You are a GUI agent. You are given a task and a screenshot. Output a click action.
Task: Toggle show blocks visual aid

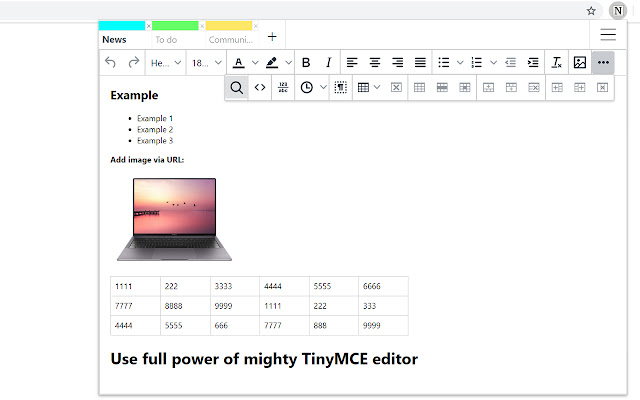pos(340,87)
